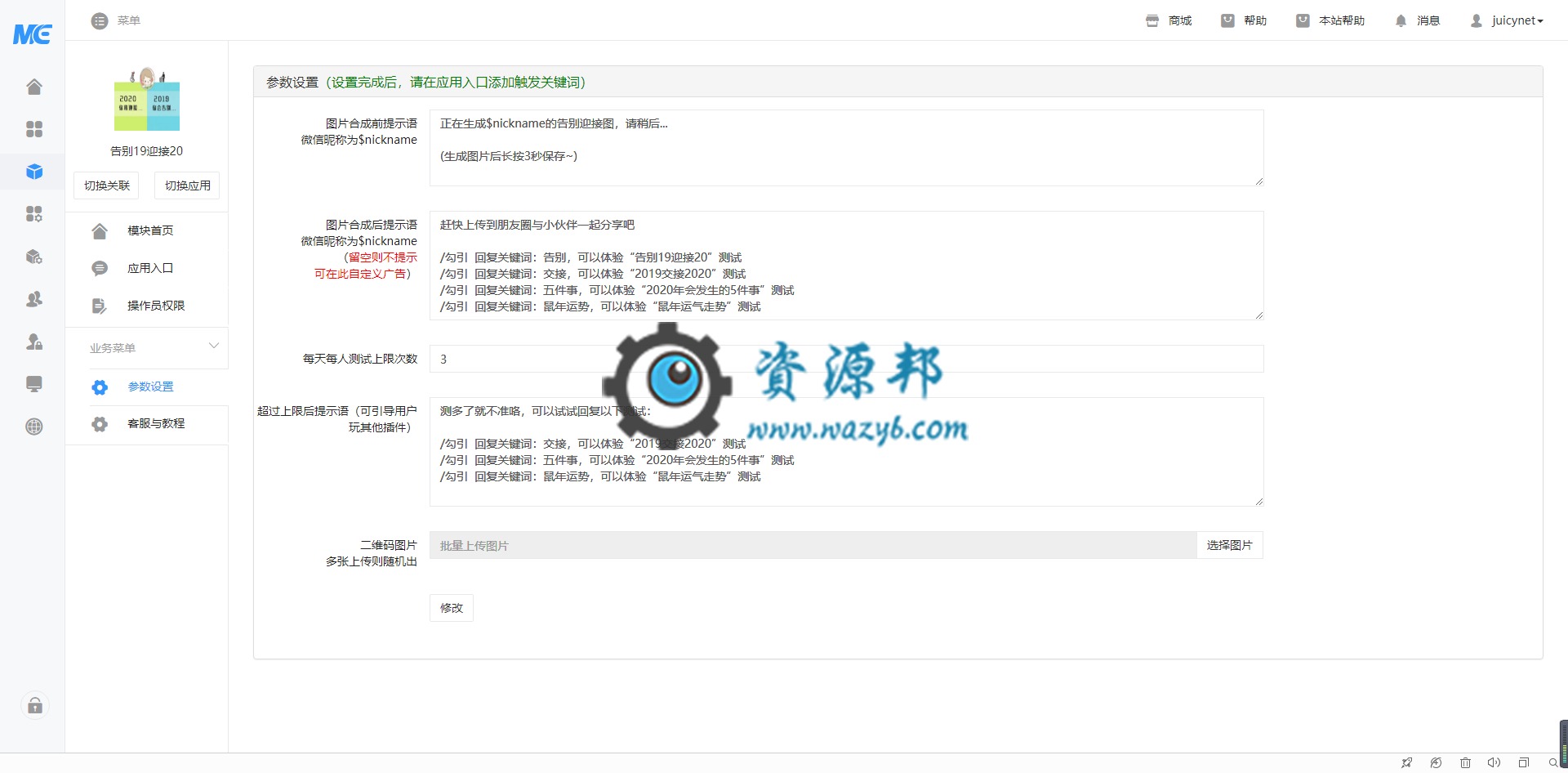This screenshot has width=1568, height=773.
Task: Open the user-with-lock icon in rail
Action: click(33, 342)
